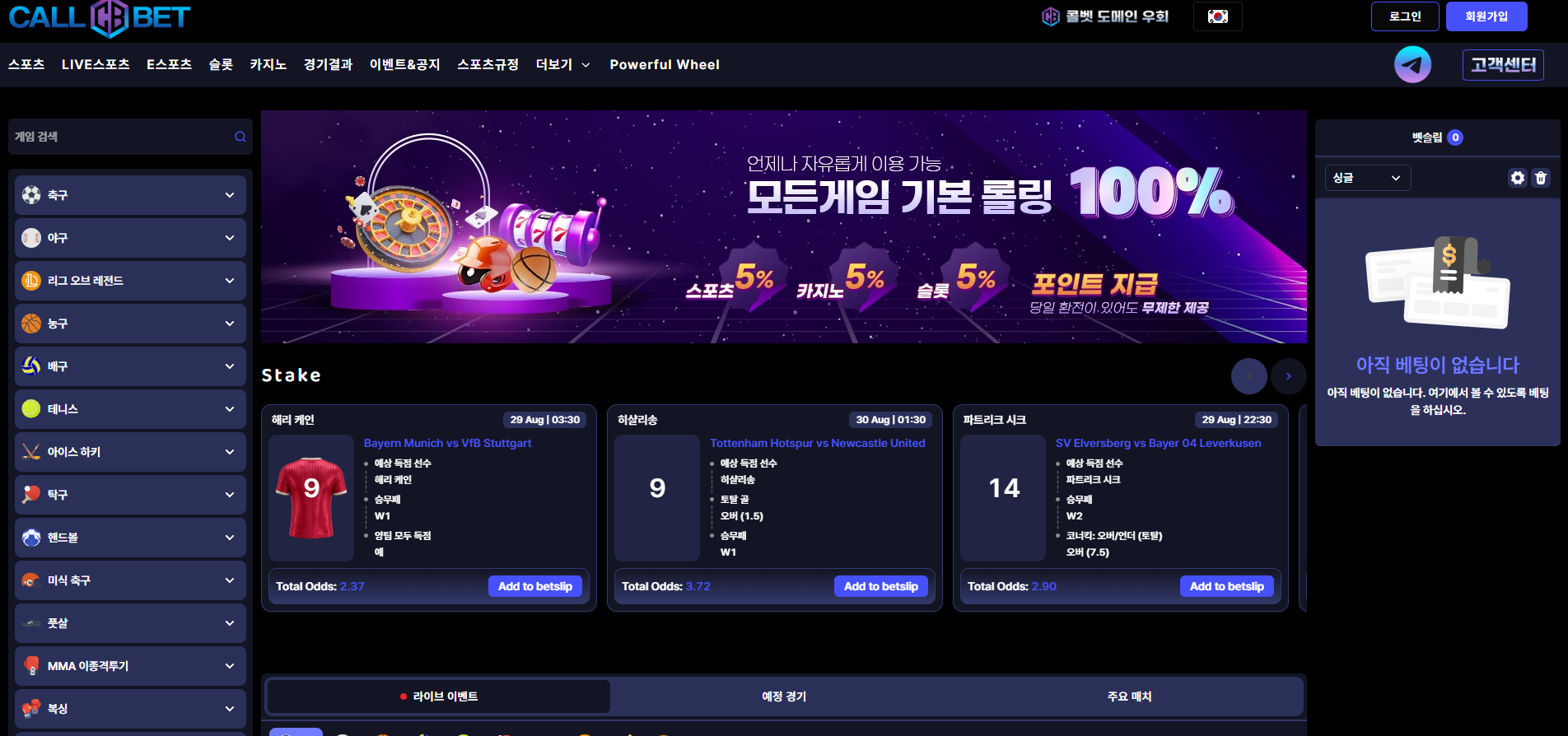Open SV Elversberg vs Bayer 04 Leverkusen link
Screen dimensions: 1568x736
pyautogui.click(x=1159, y=443)
